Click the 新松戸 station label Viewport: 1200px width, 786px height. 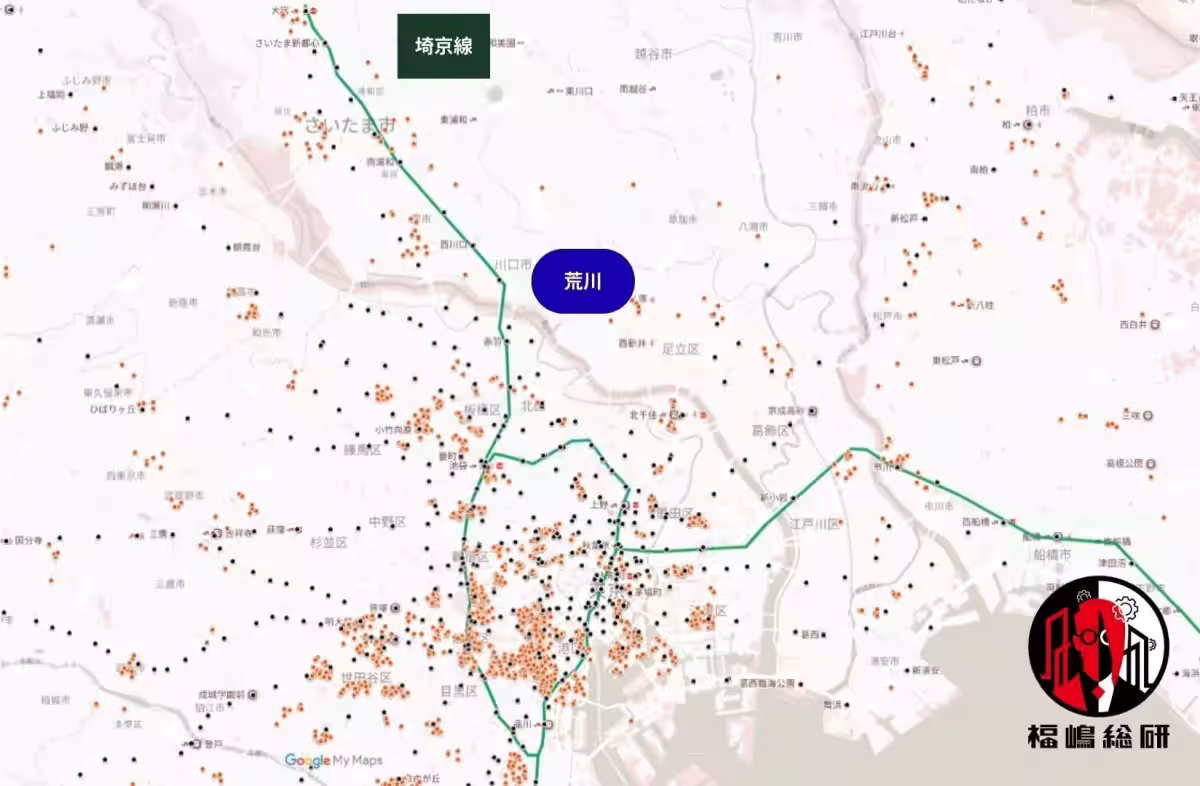click(902, 217)
